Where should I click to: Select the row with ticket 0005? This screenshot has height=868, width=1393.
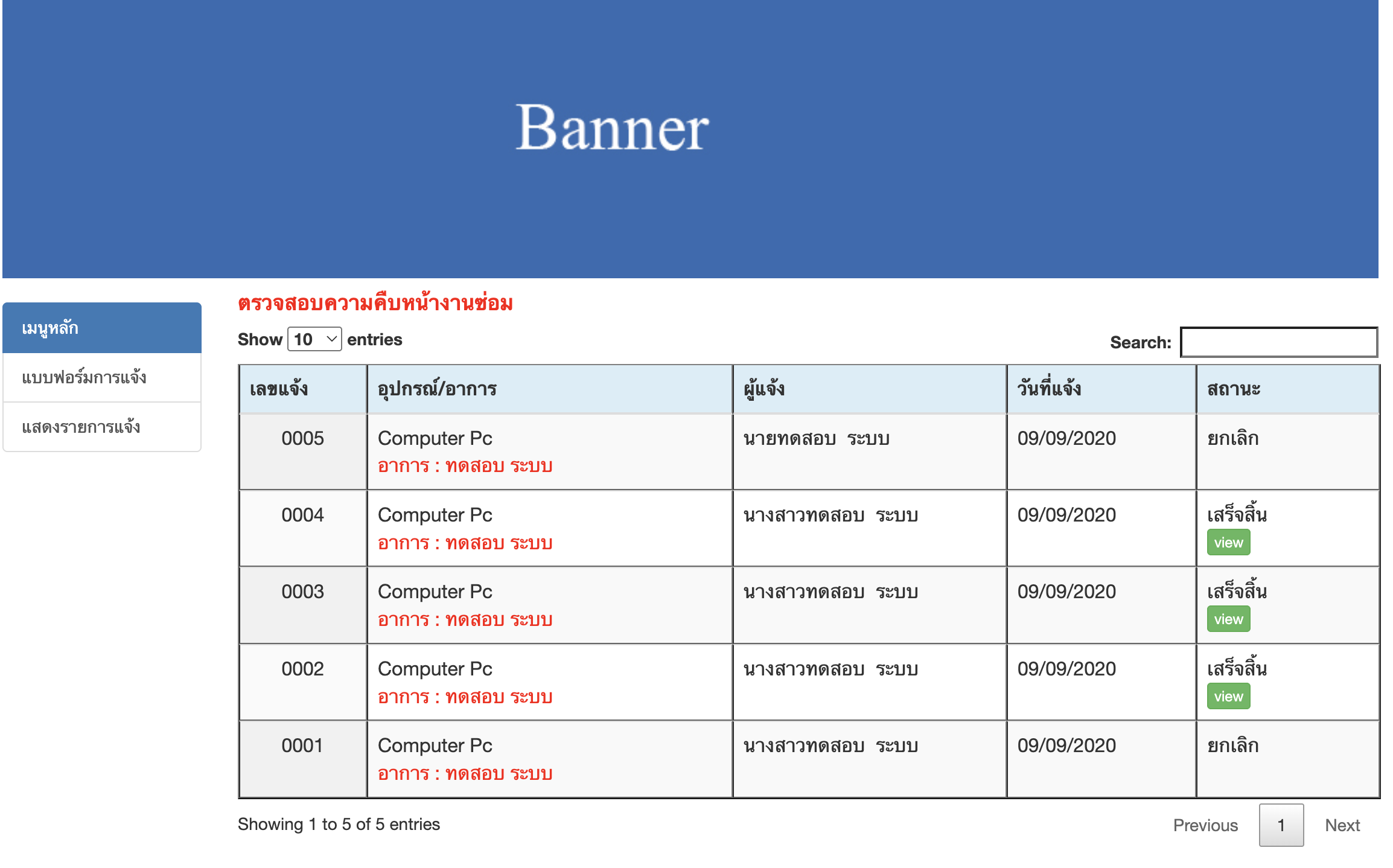(302, 439)
